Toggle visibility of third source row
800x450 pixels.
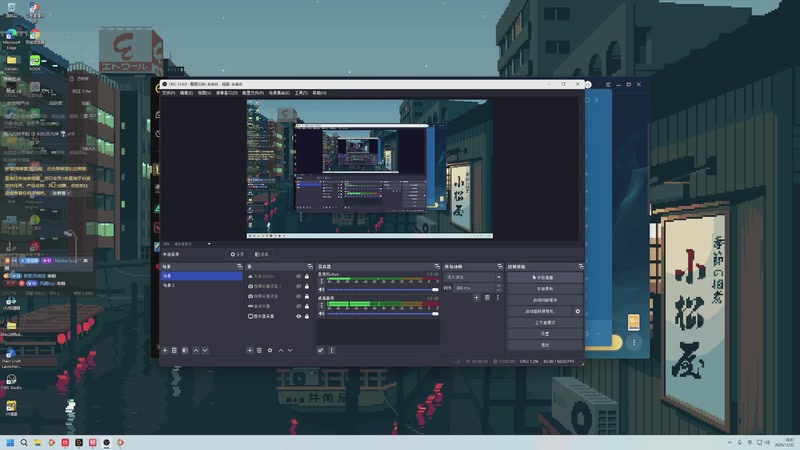298,296
